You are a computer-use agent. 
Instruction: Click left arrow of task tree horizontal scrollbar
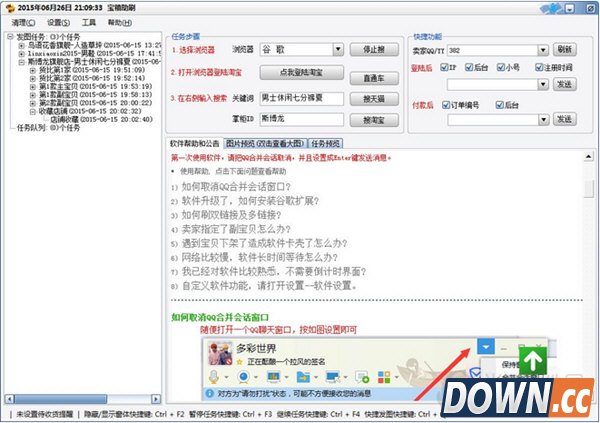pyautogui.click(x=10, y=399)
